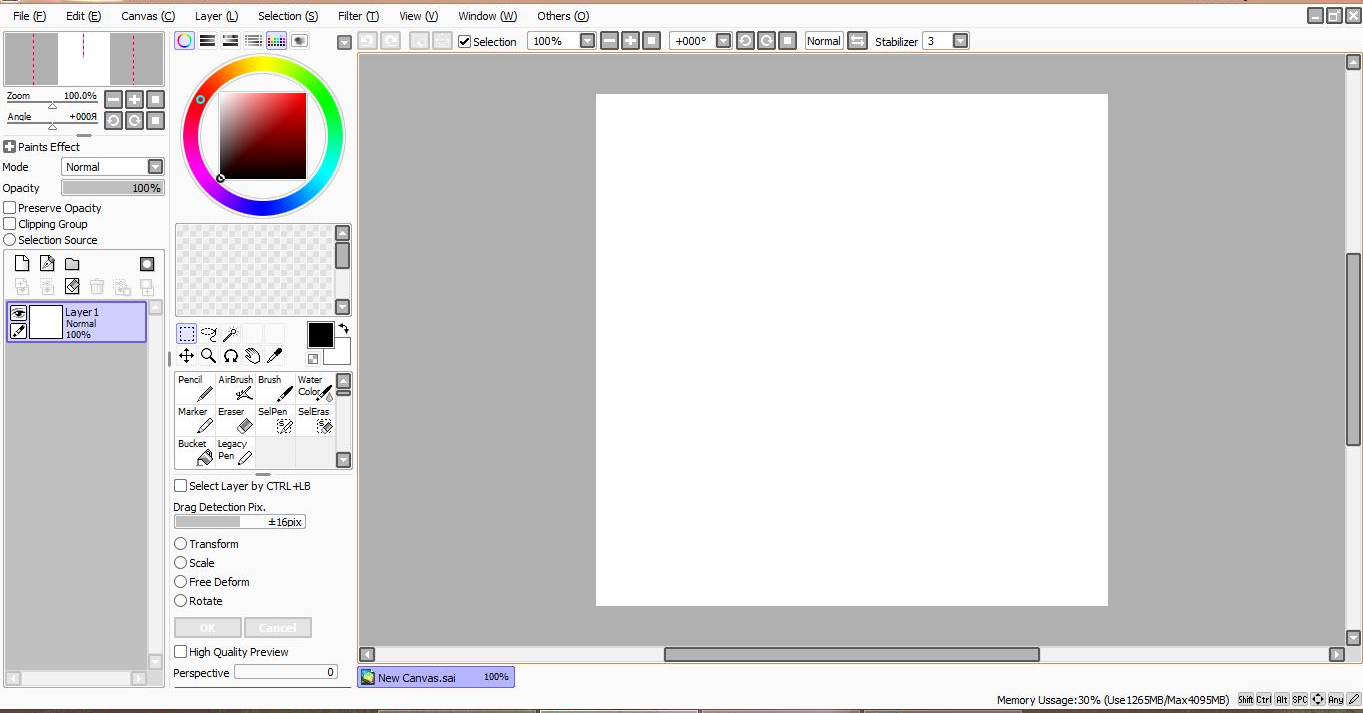Click the Perspective value input field

pos(286,673)
